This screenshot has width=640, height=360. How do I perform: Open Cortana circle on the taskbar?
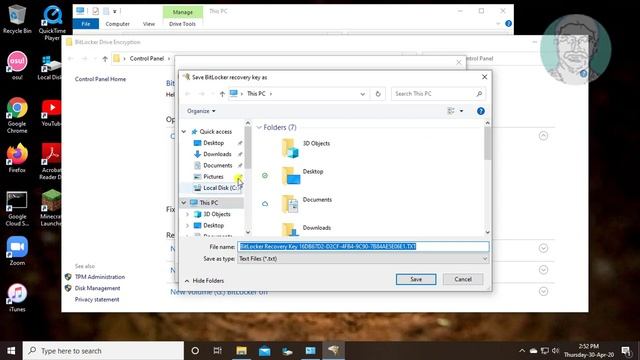click(x=195, y=351)
